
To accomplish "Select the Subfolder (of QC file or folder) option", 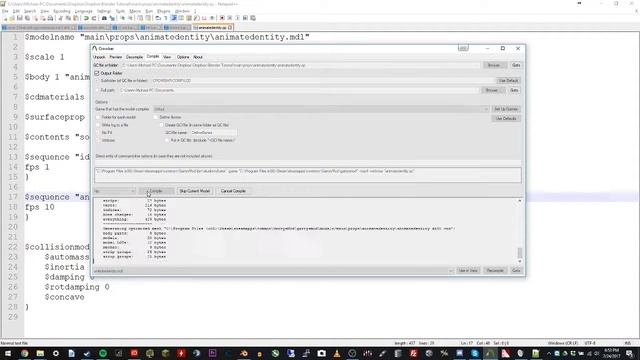I will [x=97, y=80].
